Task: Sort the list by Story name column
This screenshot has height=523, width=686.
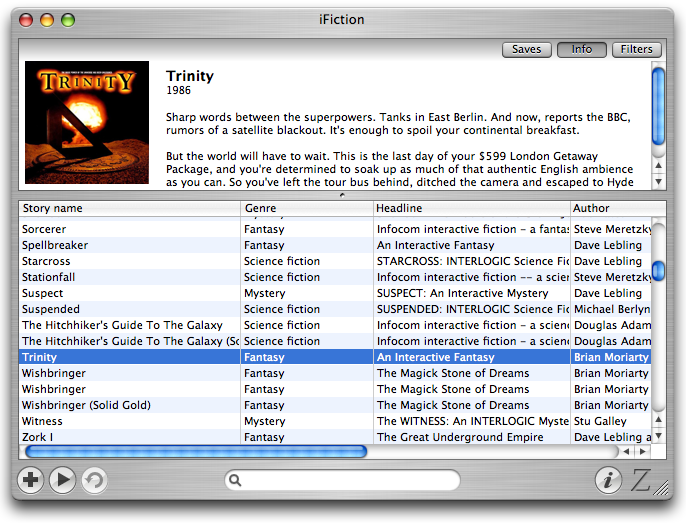Action: [x=130, y=208]
